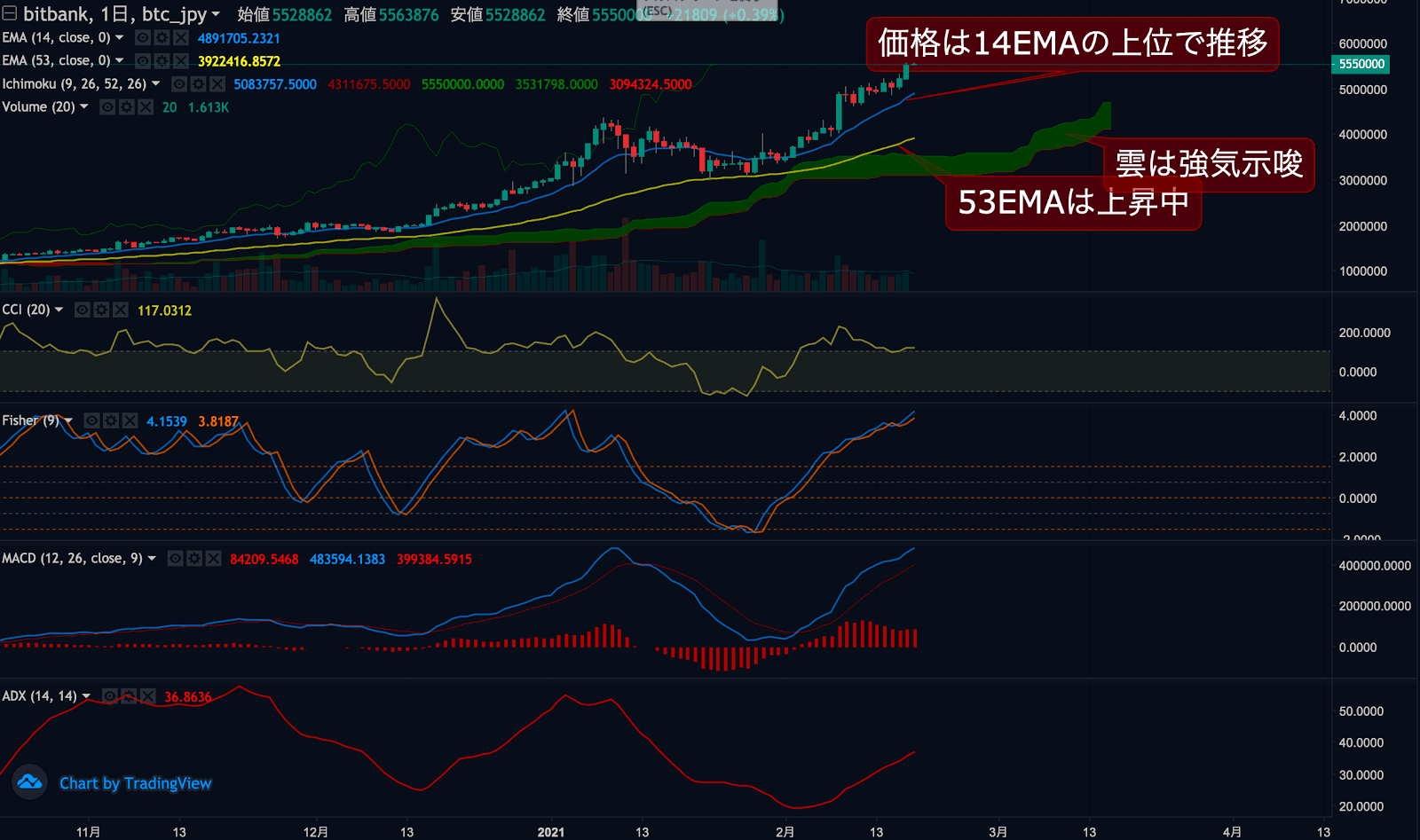Open the CCI (20) settings gear
Image resolution: width=1420 pixels, height=840 pixels.
pos(100,310)
